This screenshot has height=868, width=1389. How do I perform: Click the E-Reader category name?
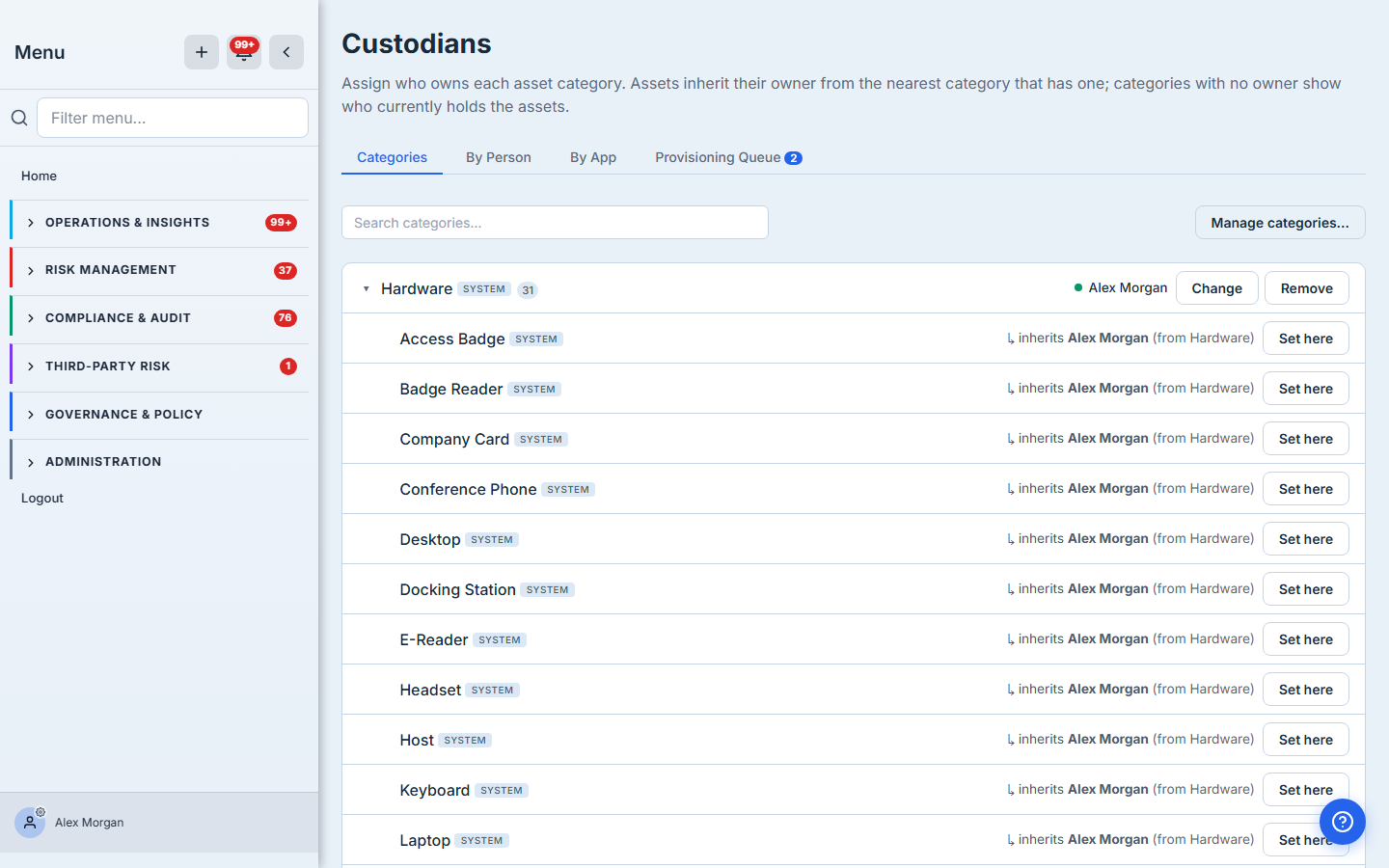click(x=434, y=639)
